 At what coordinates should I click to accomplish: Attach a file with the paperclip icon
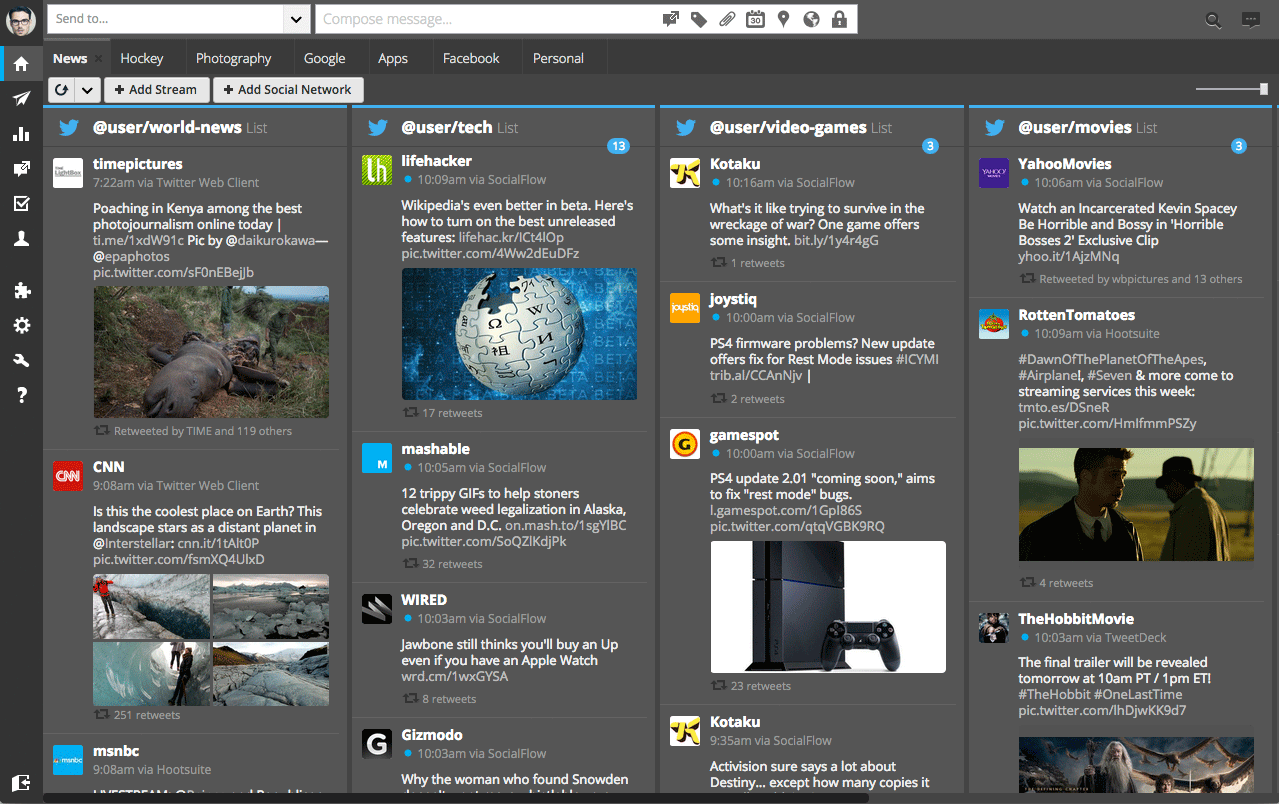727,19
